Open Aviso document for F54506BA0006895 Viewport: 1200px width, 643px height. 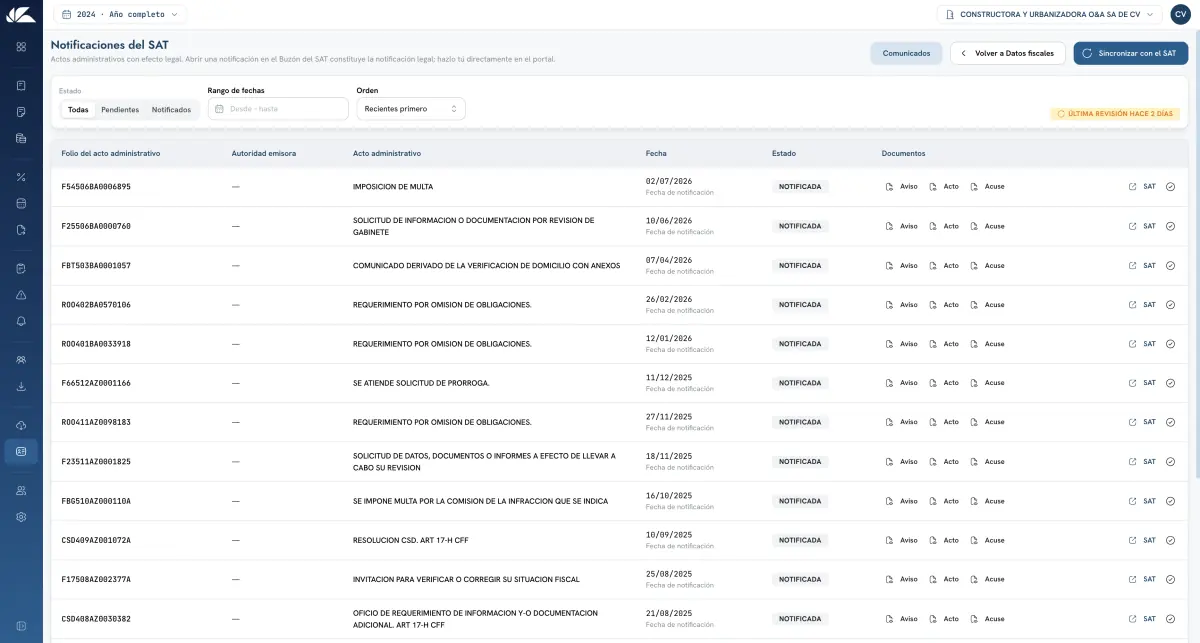[902, 187]
